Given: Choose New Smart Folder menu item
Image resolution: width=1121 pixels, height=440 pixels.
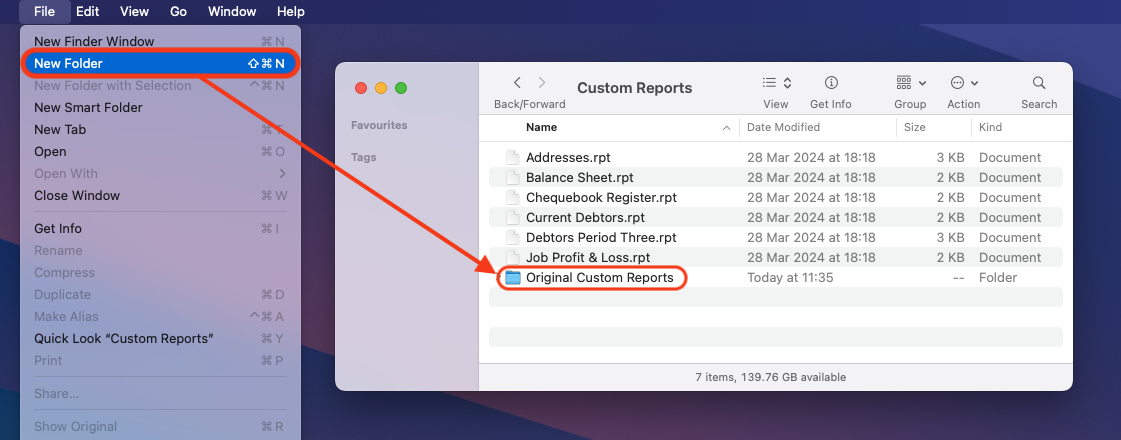Looking at the screenshot, I should click(160, 107).
